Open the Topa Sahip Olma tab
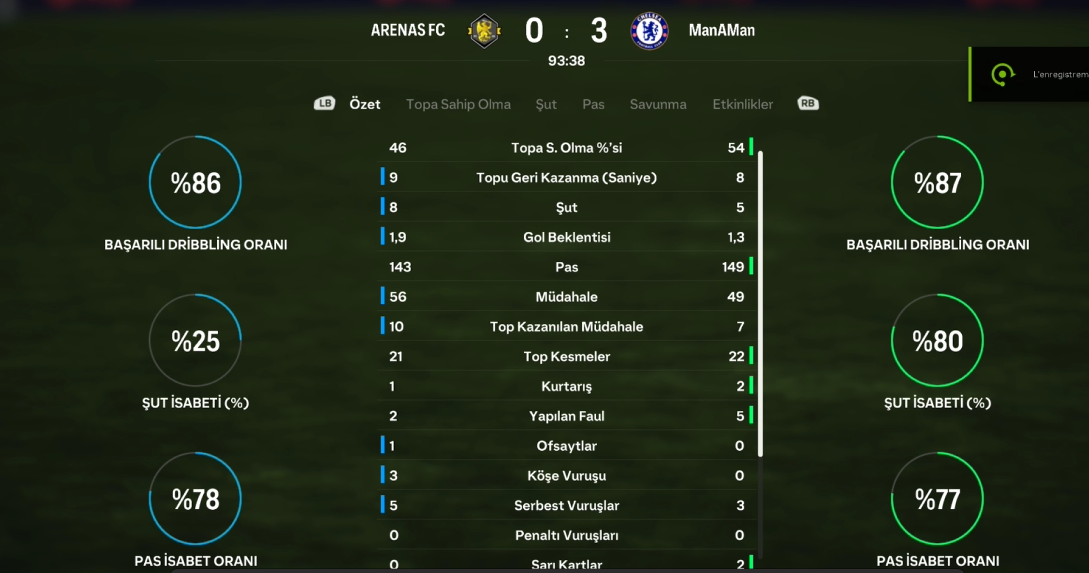1089x573 pixels. pos(458,104)
